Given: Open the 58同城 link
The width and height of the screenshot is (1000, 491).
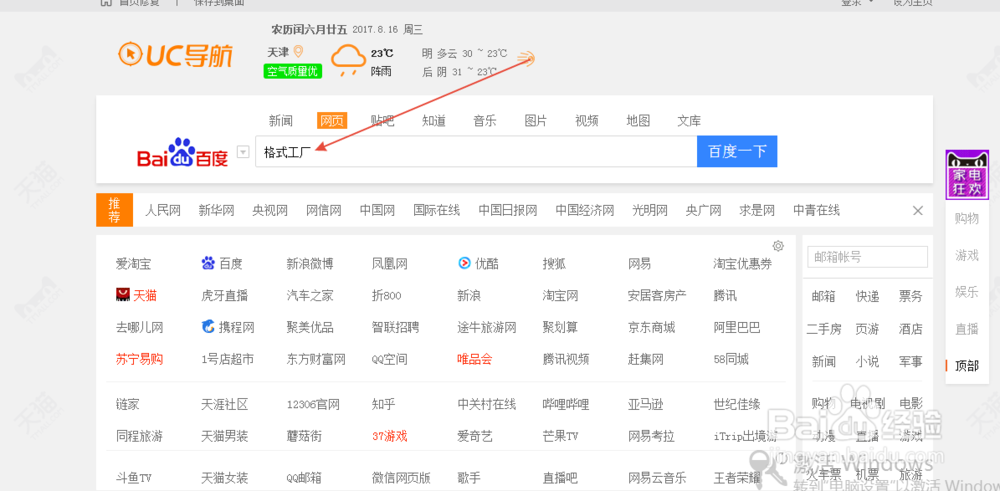Looking at the screenshot, I should pyautogui.click(x=731, y=359).
